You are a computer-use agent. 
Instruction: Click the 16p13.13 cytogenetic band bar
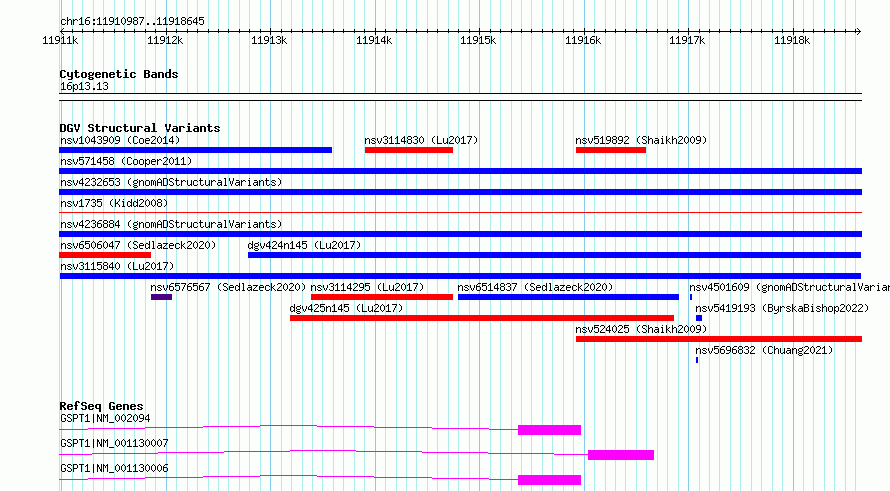coord(460,97)
